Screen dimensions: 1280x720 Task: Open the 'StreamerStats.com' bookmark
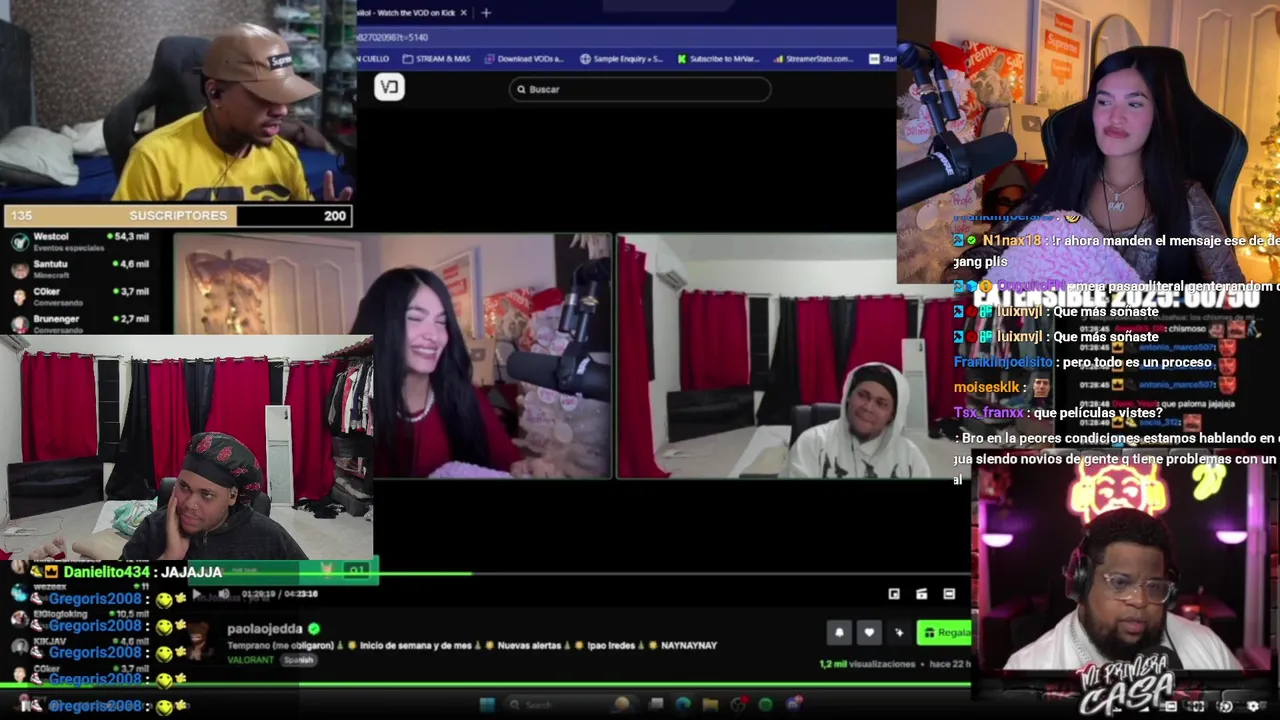(x=812, y=59)
